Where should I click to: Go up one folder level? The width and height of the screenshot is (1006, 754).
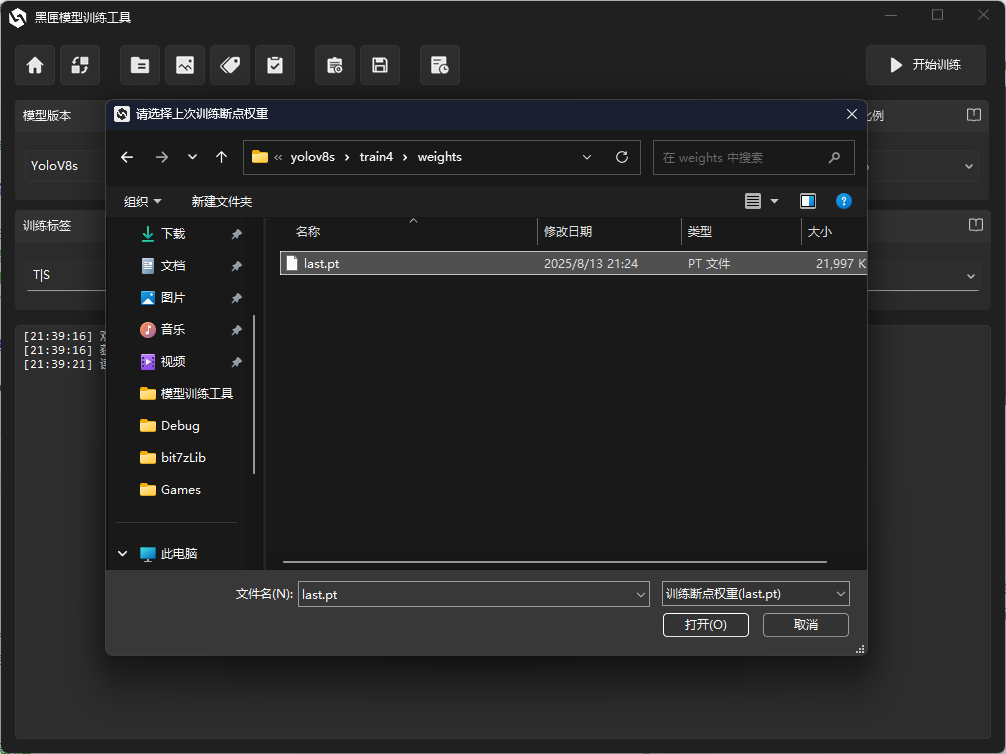[222, 157]
